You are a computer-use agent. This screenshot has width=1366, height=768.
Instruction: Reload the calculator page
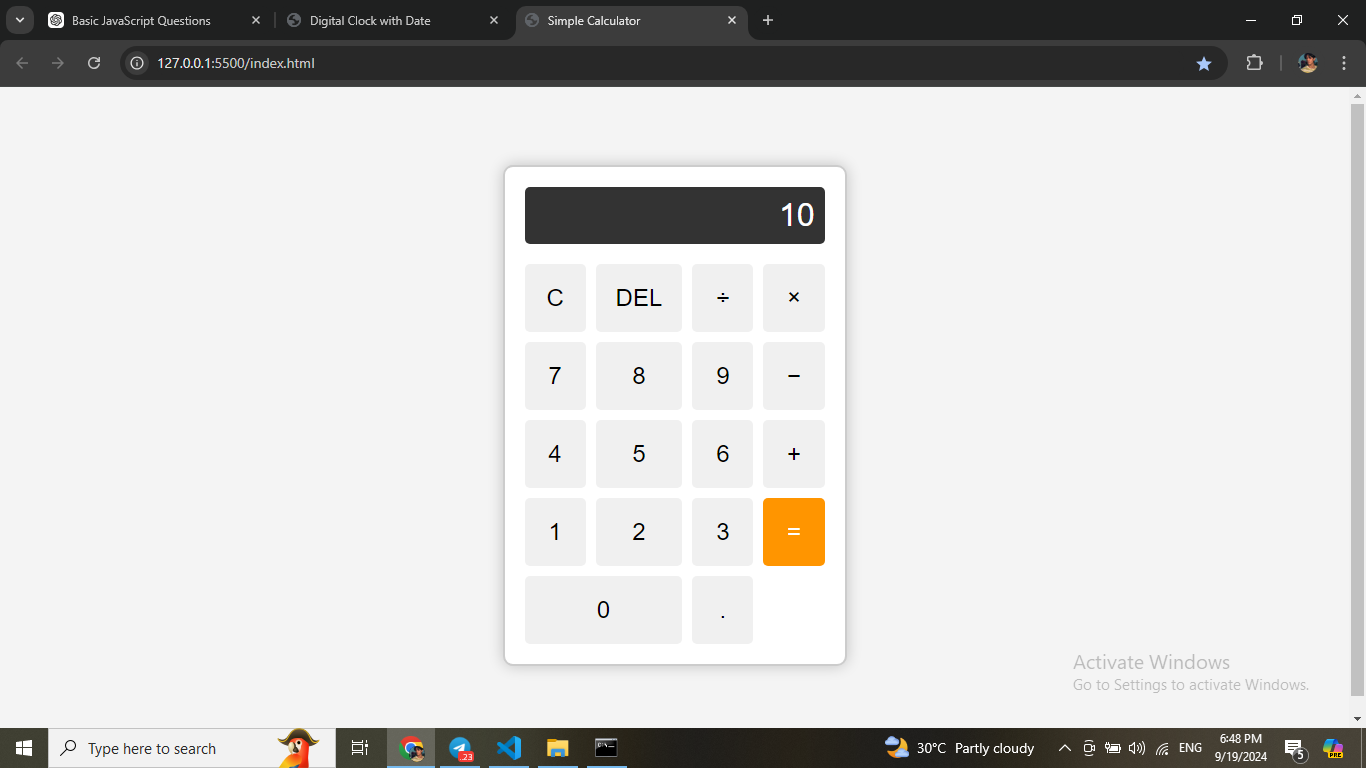[93, 62]
